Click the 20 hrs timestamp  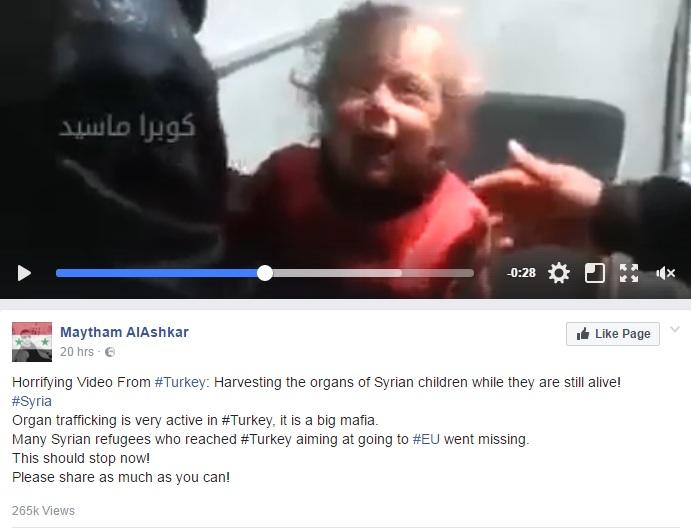coord(77,352)
